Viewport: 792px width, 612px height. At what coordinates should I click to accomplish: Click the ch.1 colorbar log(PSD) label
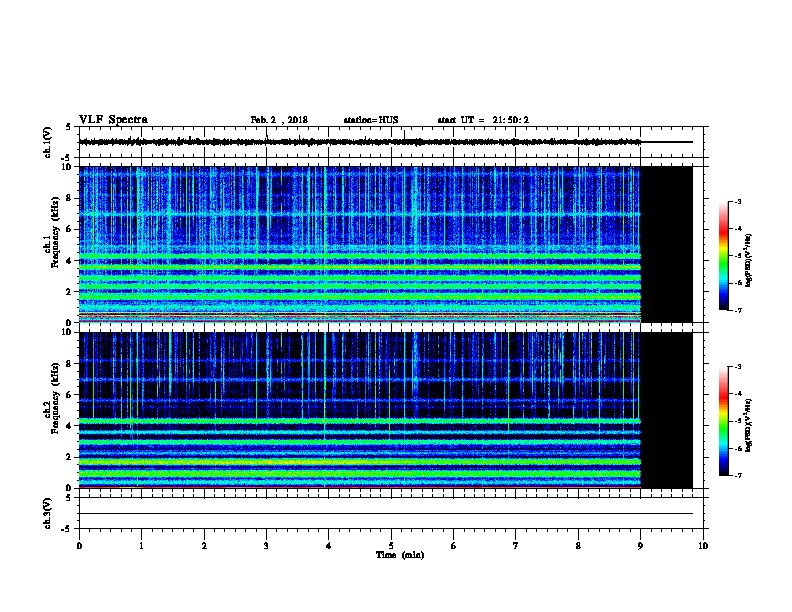(749, 260)
